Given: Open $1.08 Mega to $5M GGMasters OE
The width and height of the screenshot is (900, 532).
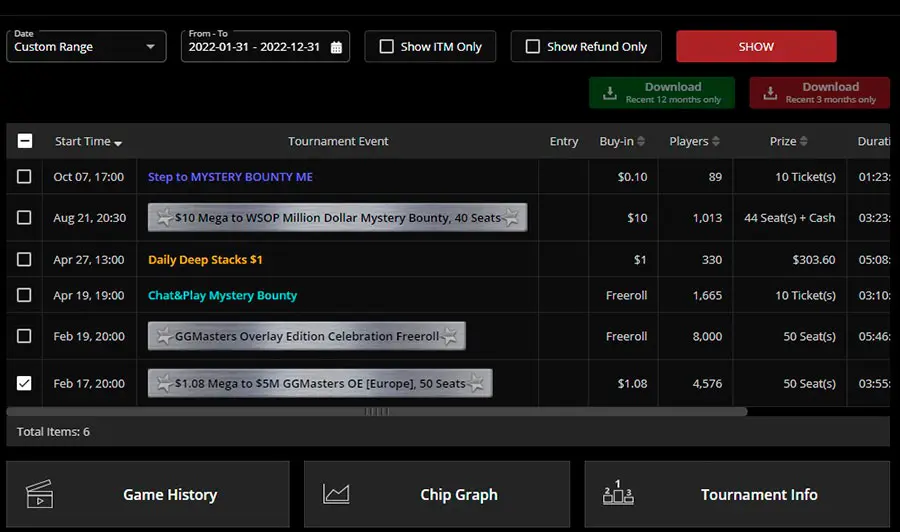Looking at the screenshot, I should tap(320, 383).
